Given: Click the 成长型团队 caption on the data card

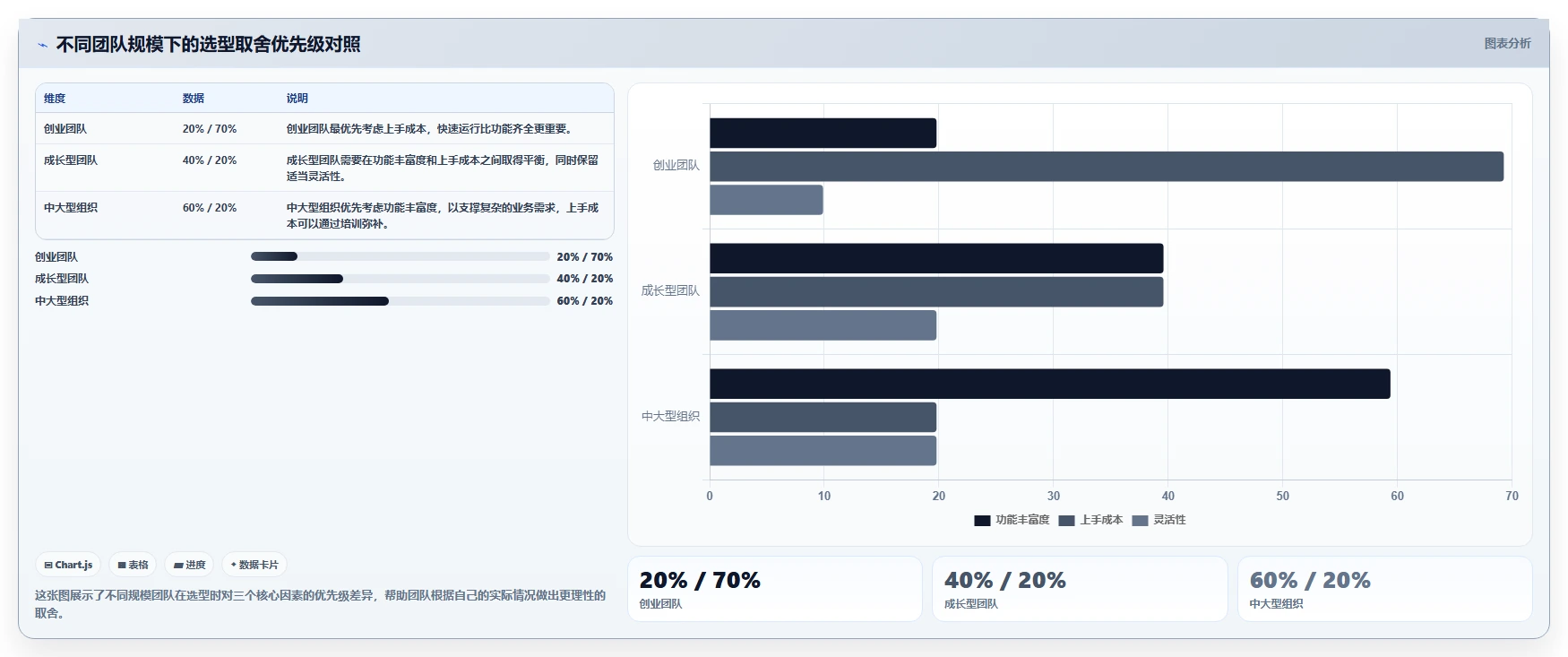Looking at the screenshot, I should [971, 604].
